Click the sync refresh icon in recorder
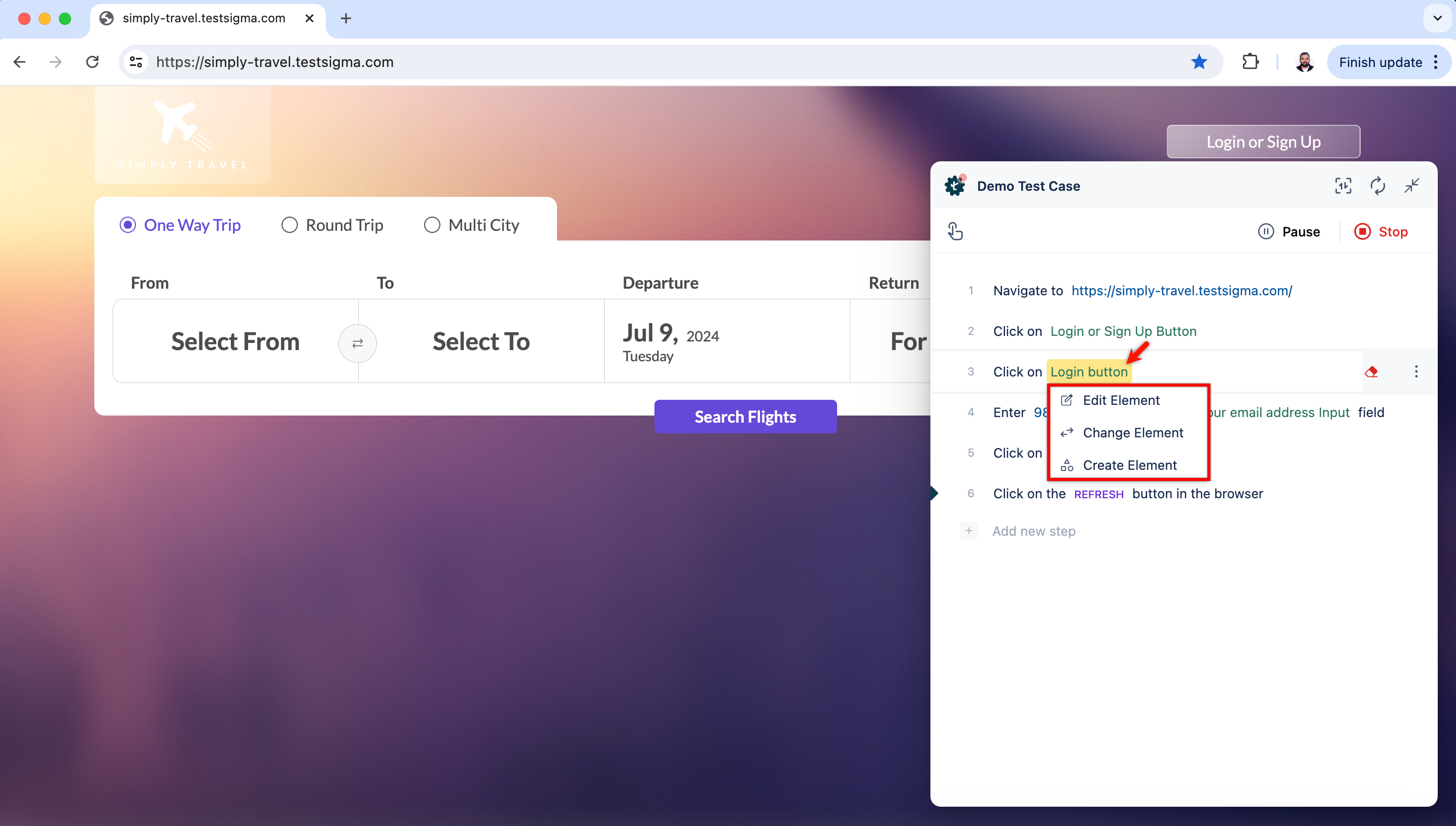Screen dimensions: 1456x826 click(1377, 186)
